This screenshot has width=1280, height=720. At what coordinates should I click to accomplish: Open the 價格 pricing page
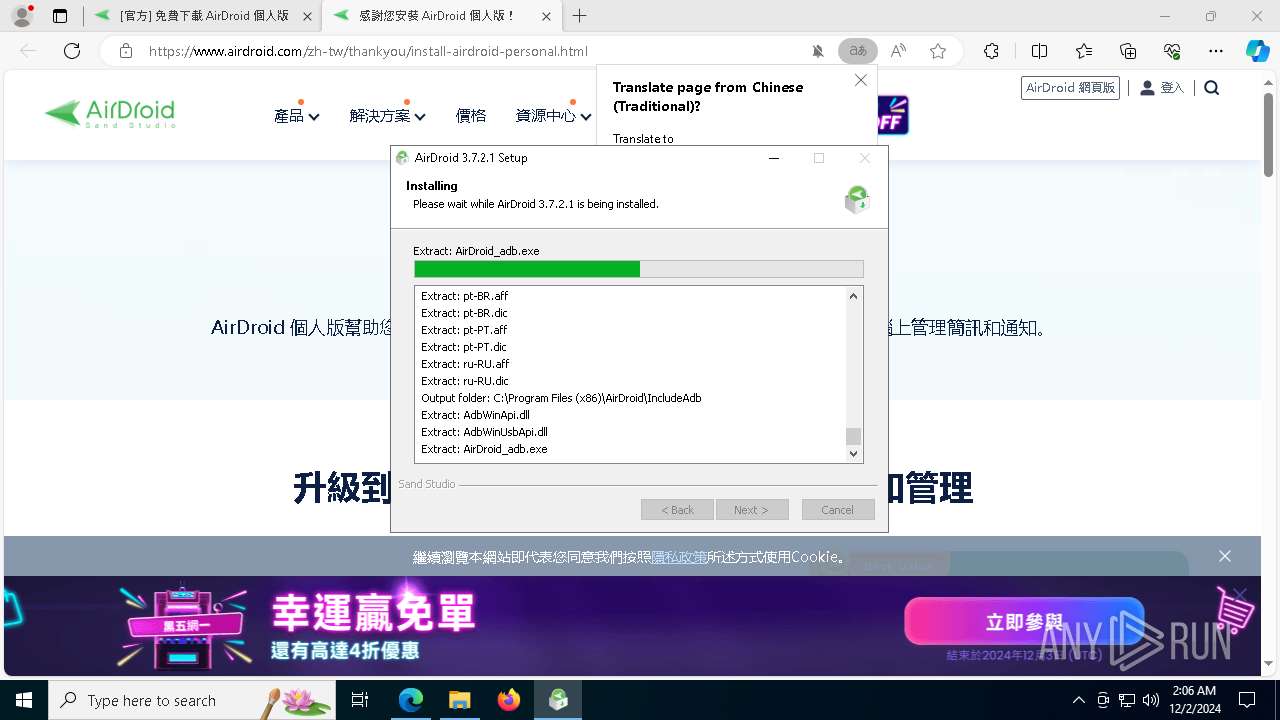tap(471, 116)
